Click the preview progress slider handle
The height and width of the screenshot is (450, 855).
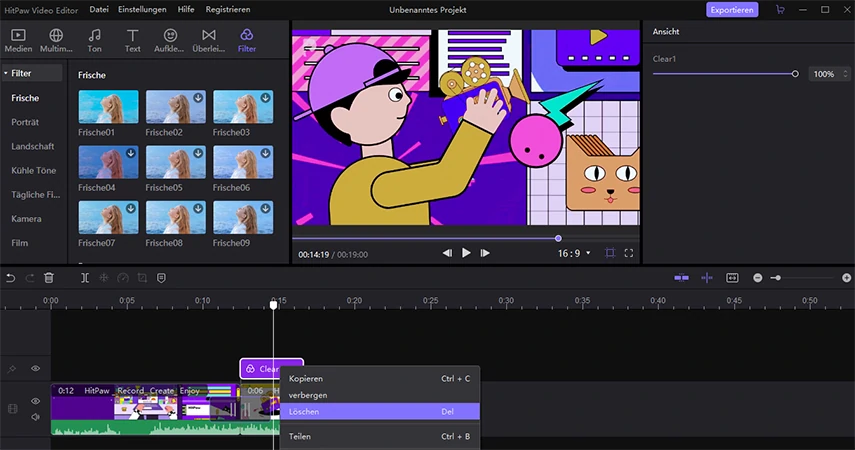[558, 238]
